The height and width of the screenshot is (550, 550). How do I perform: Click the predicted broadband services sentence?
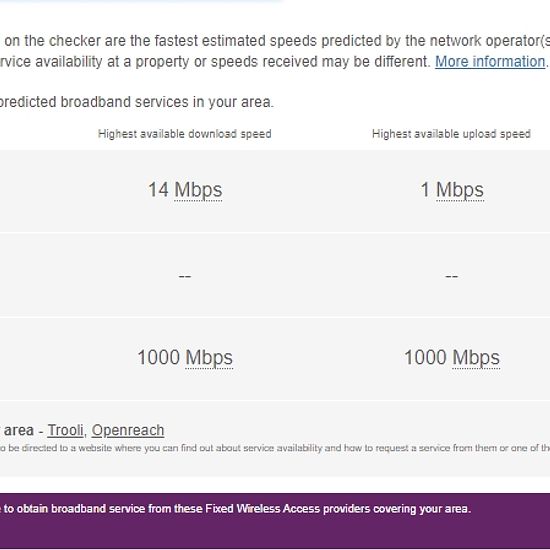coord(136,102)
